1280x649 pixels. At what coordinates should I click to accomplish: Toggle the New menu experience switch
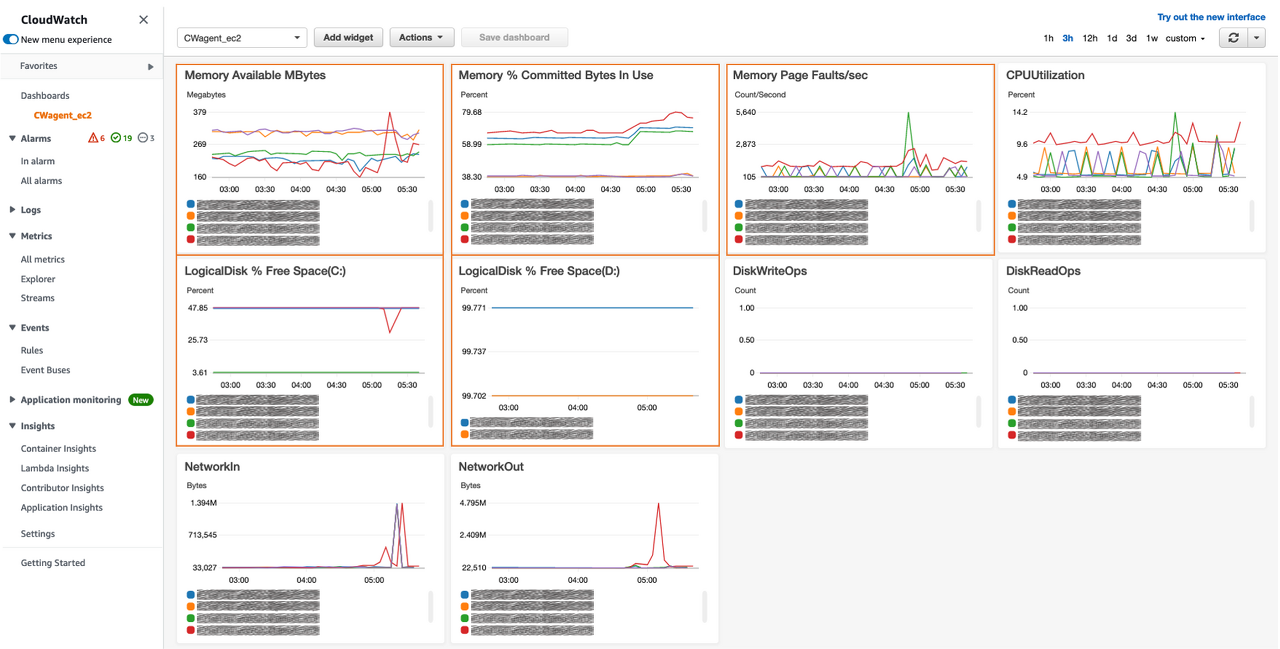point(11,40)
